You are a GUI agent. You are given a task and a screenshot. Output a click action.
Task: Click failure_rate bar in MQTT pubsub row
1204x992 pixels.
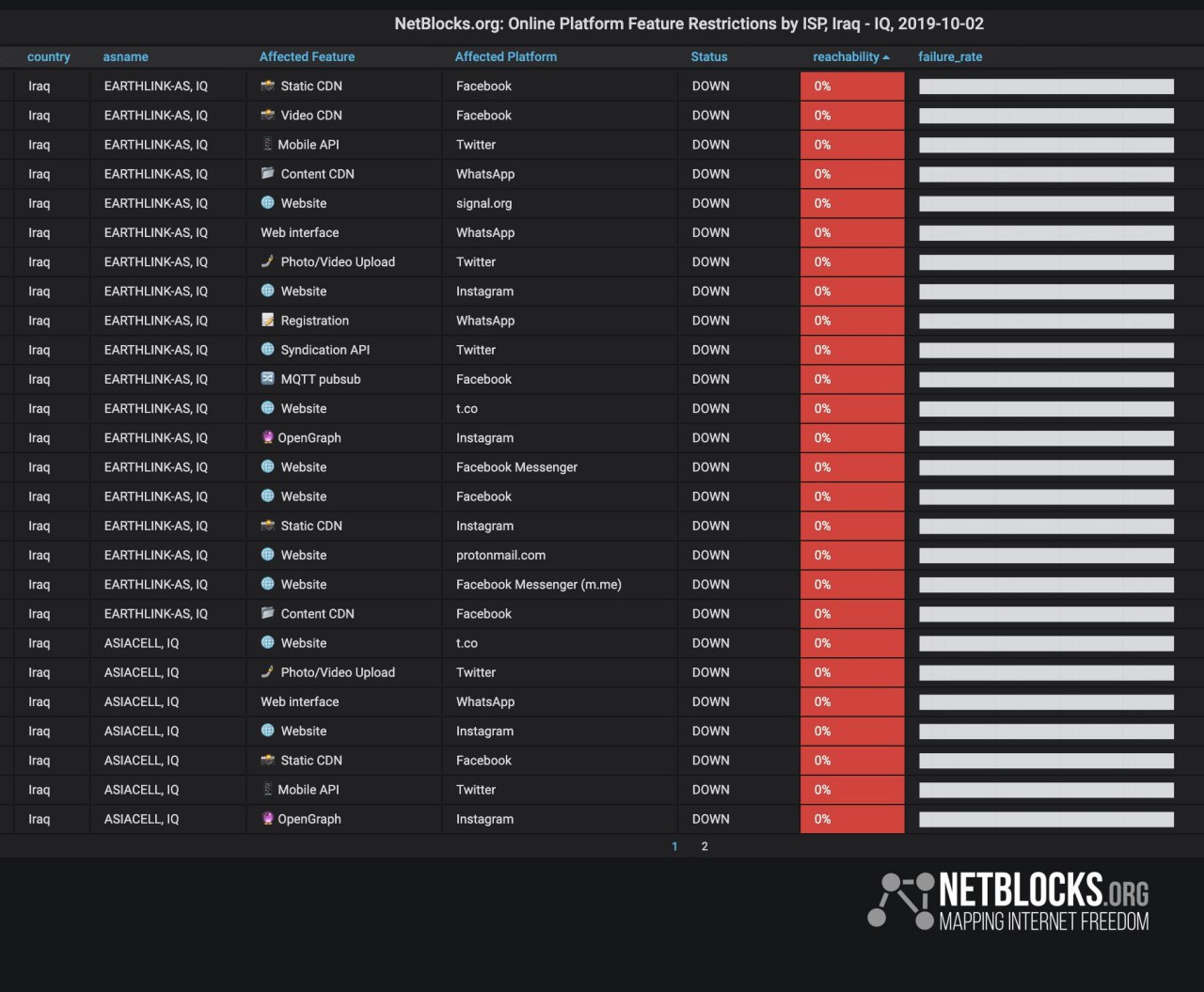tap(1046, 379)
